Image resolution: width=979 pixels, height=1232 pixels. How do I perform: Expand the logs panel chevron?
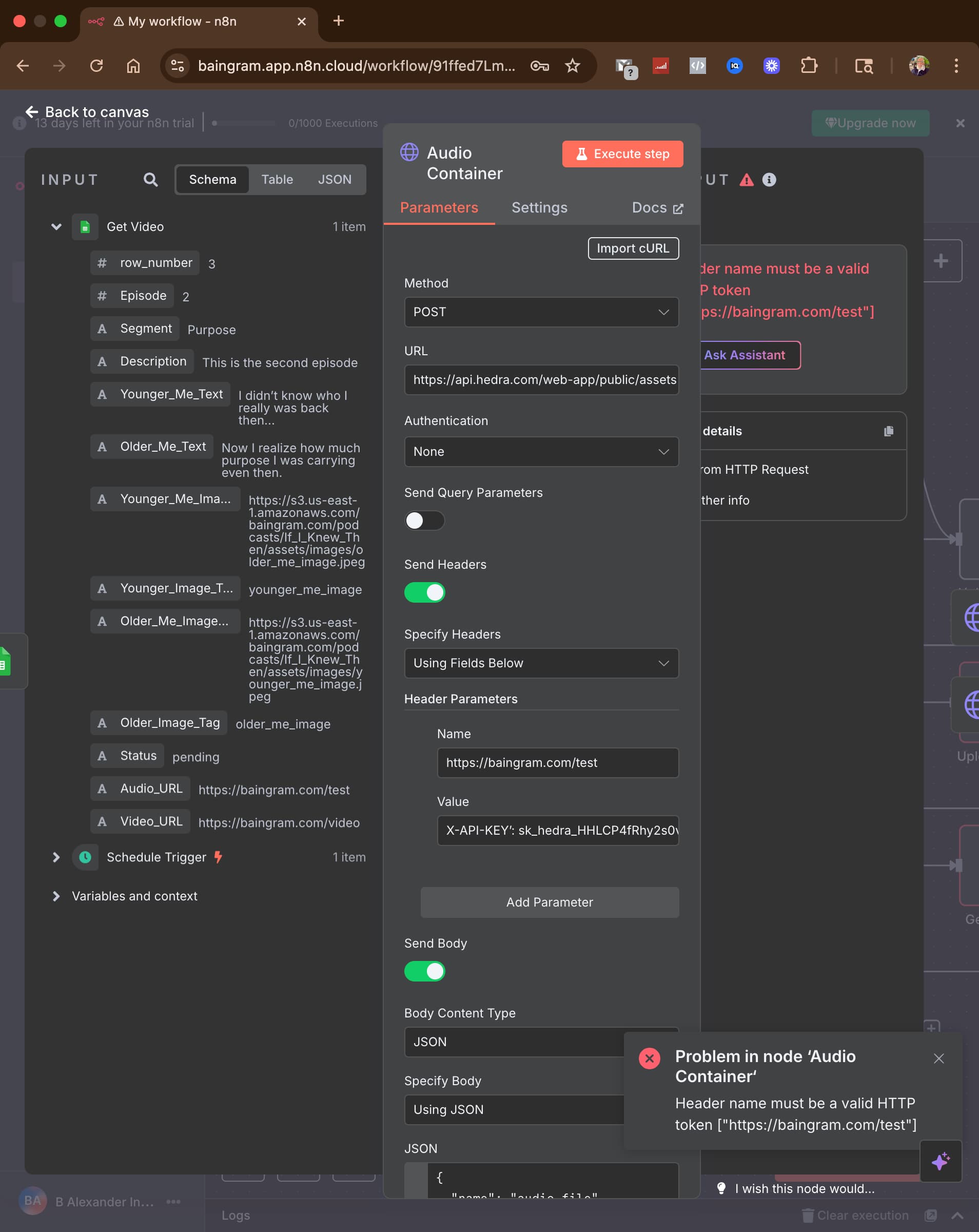click(958, 1216)
